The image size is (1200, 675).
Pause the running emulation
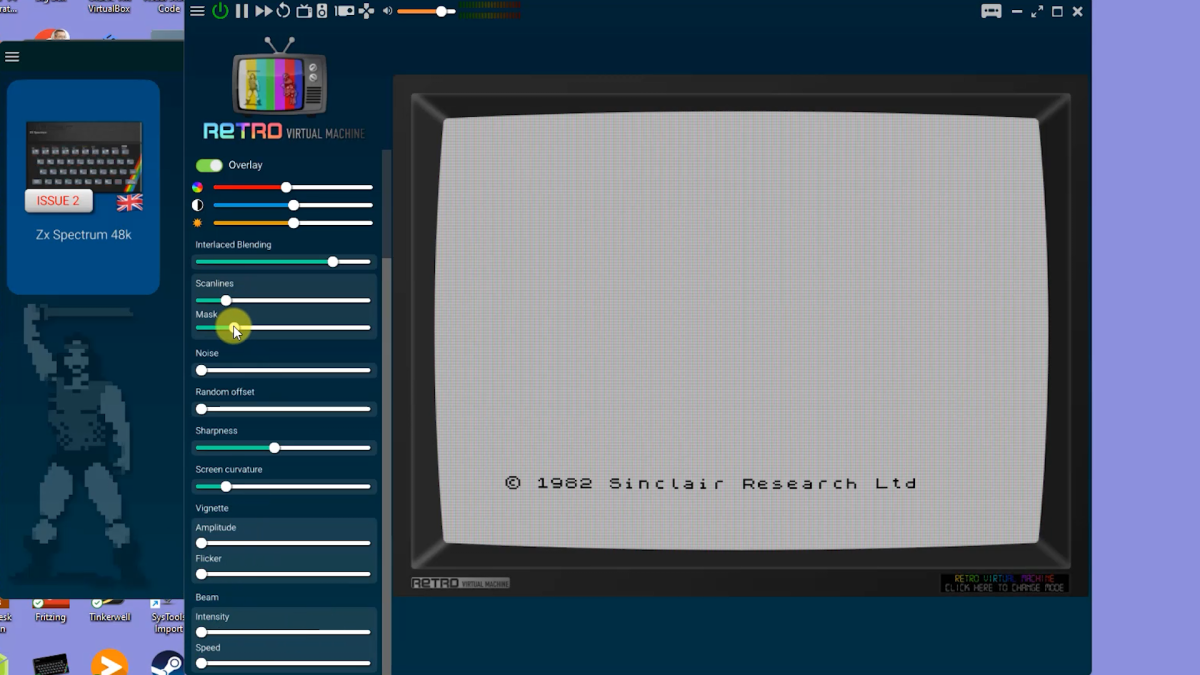(241, 12)
